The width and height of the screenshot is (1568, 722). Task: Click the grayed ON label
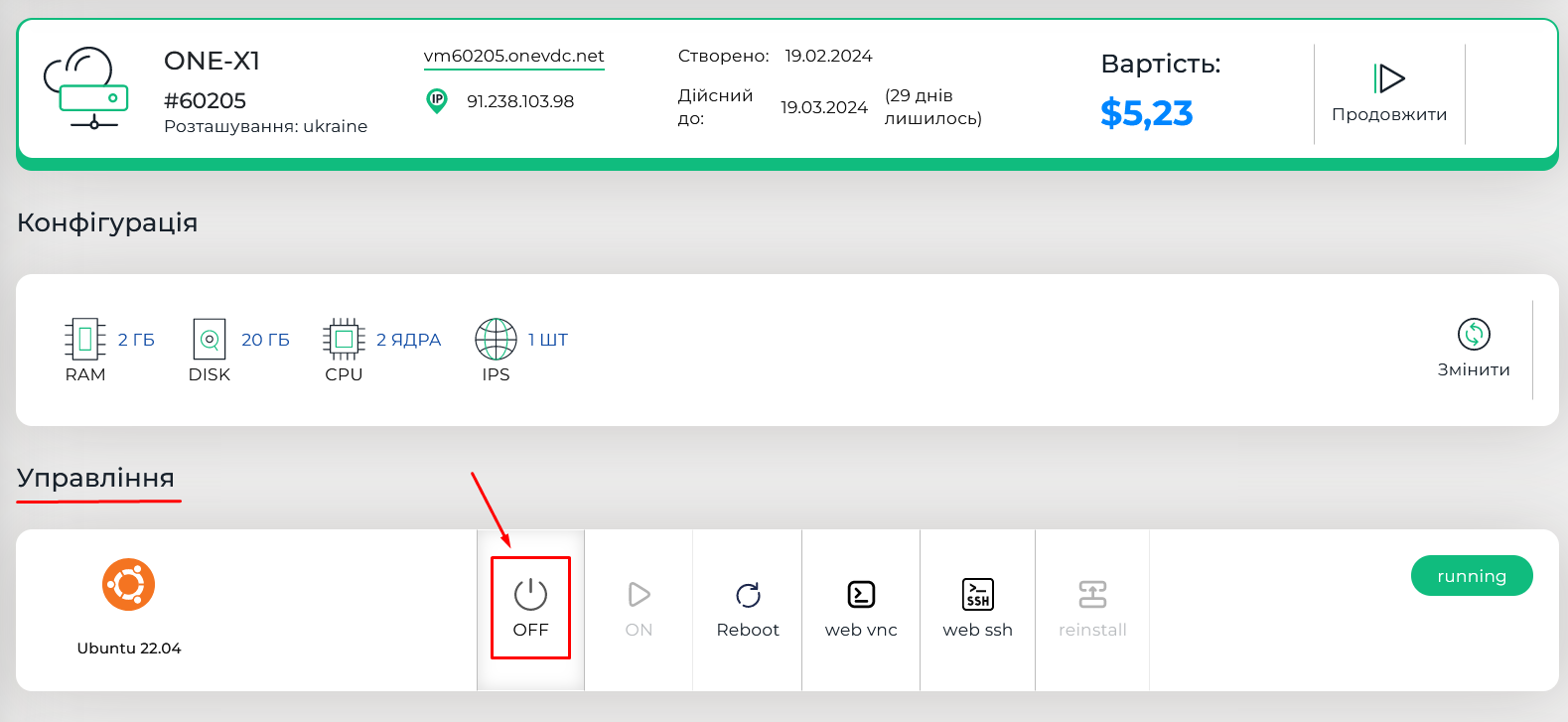(639, 630)
